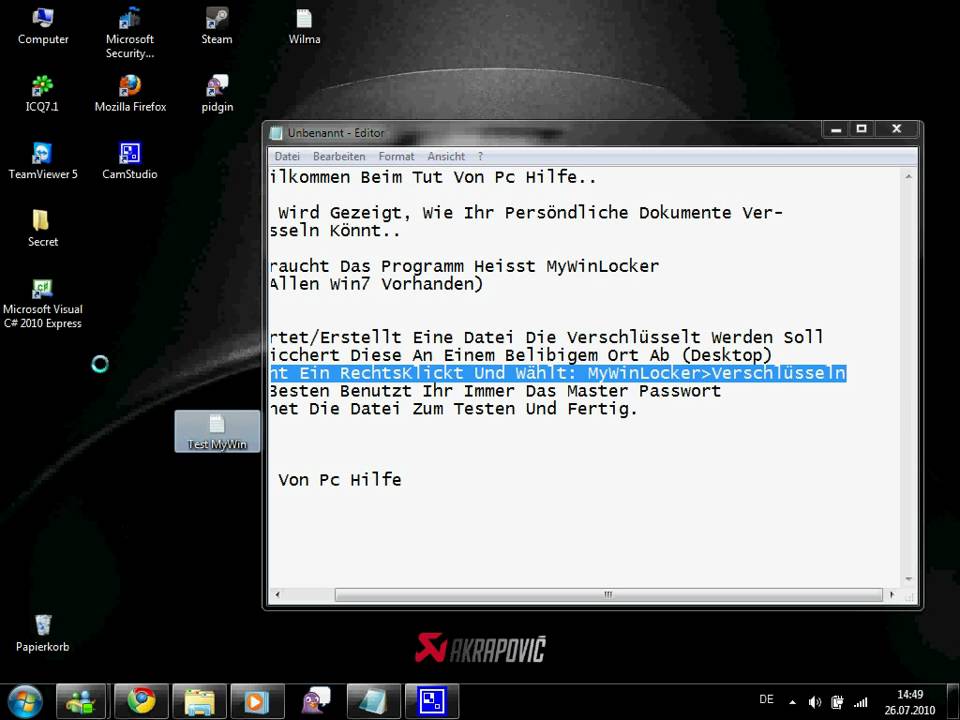The image size is (960, 720).
Task: Select the ICQ7.1 desktop shortcut
Action: click(42, 94)
